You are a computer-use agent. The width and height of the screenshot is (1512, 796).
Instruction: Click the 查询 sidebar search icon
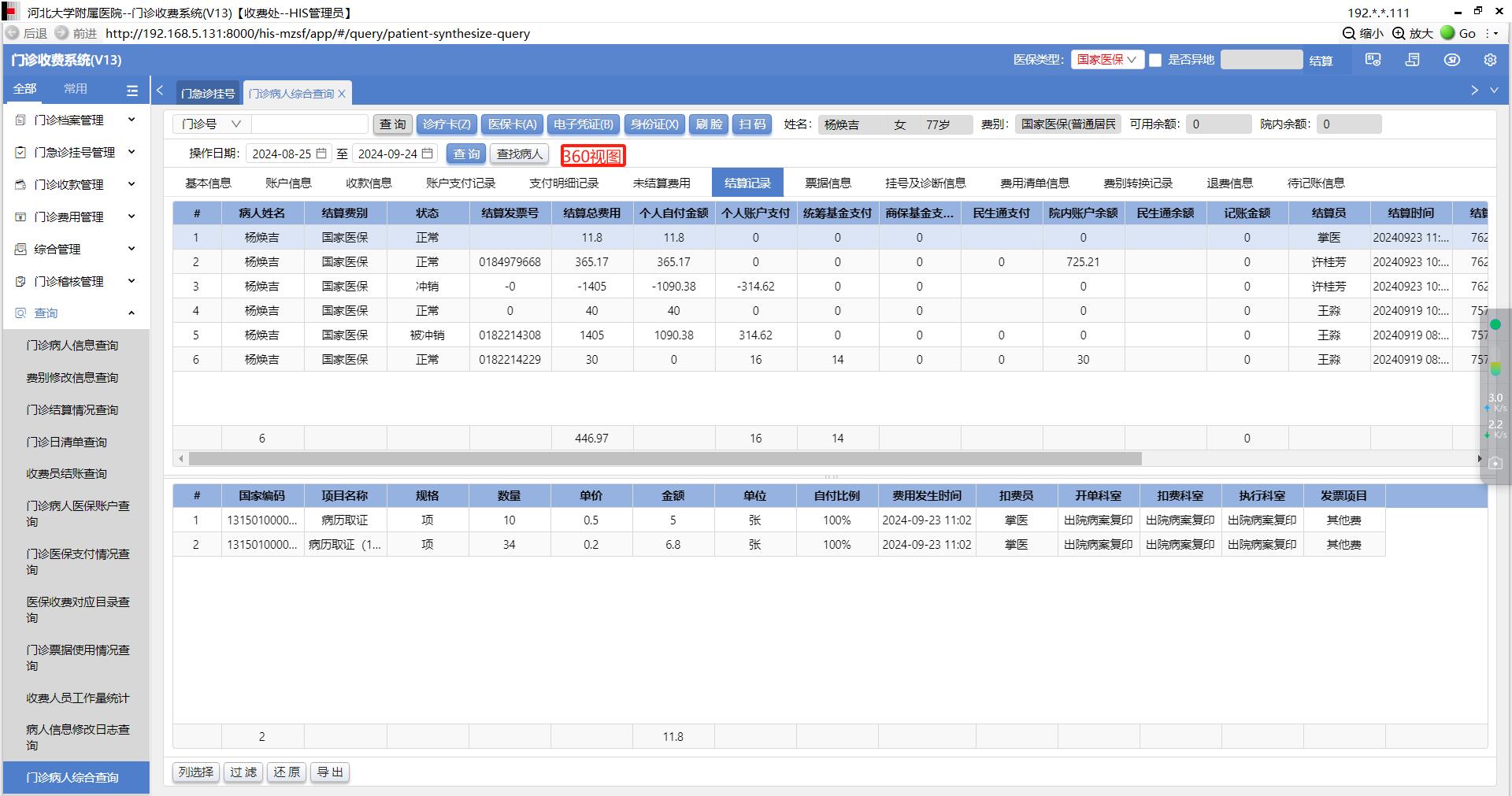[x=21, y=313]
